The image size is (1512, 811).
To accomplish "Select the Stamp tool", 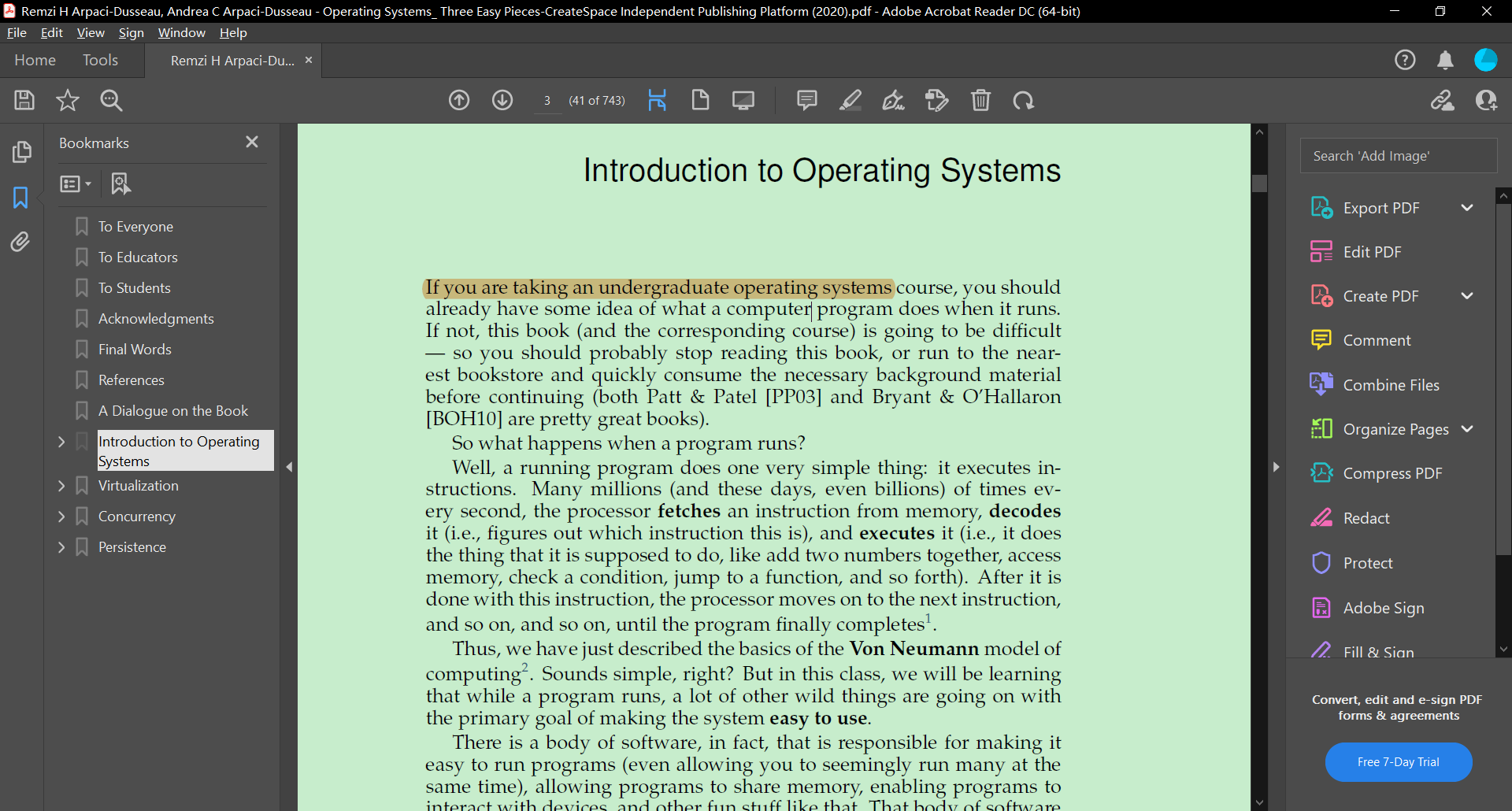I will 937,100.
